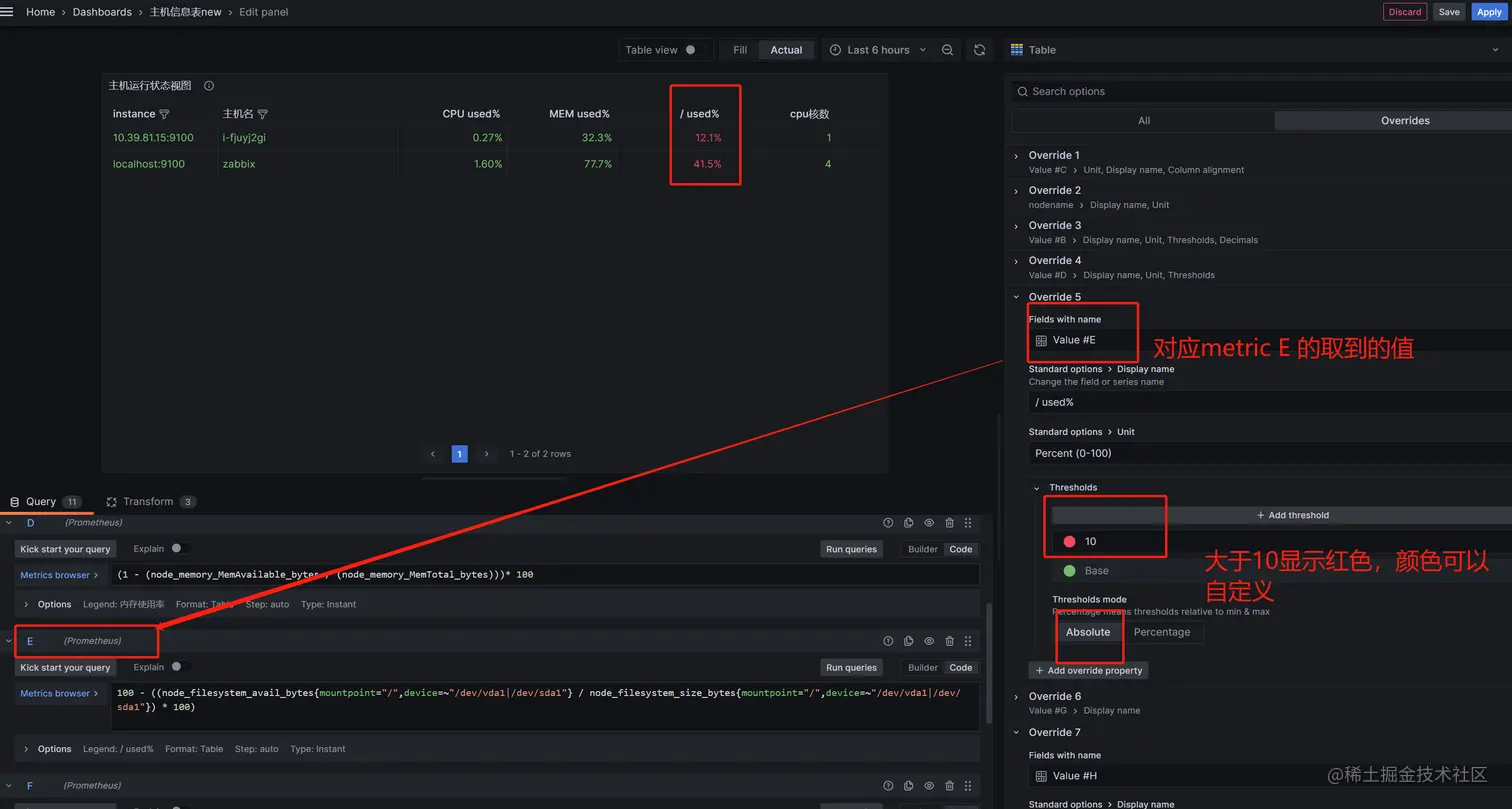Viewport: 1512px width, 809px height.
Task: Remove query E
Action: [949, 641]
